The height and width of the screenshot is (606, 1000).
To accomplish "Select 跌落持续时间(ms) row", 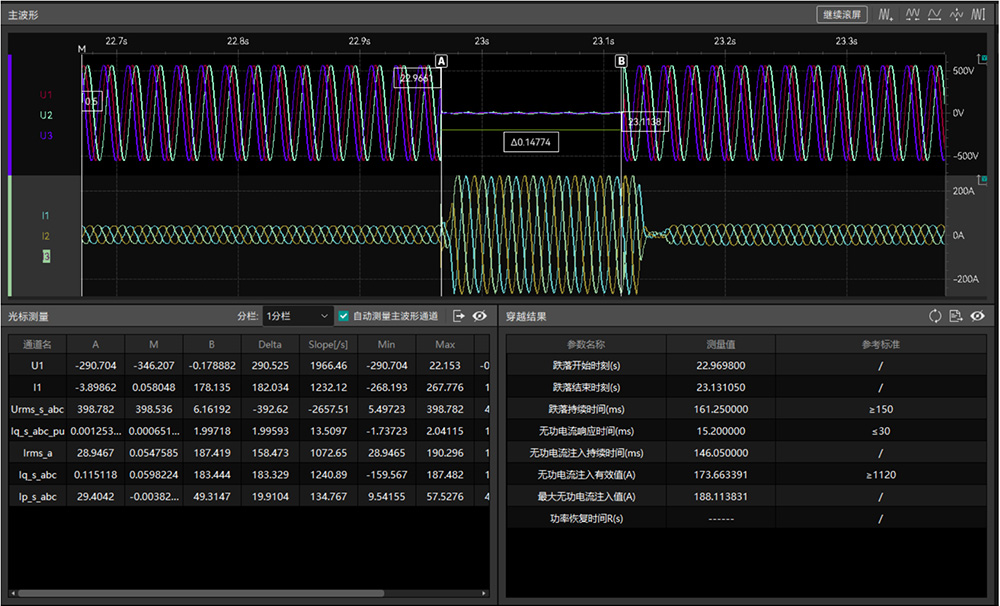I will (746, 410).
